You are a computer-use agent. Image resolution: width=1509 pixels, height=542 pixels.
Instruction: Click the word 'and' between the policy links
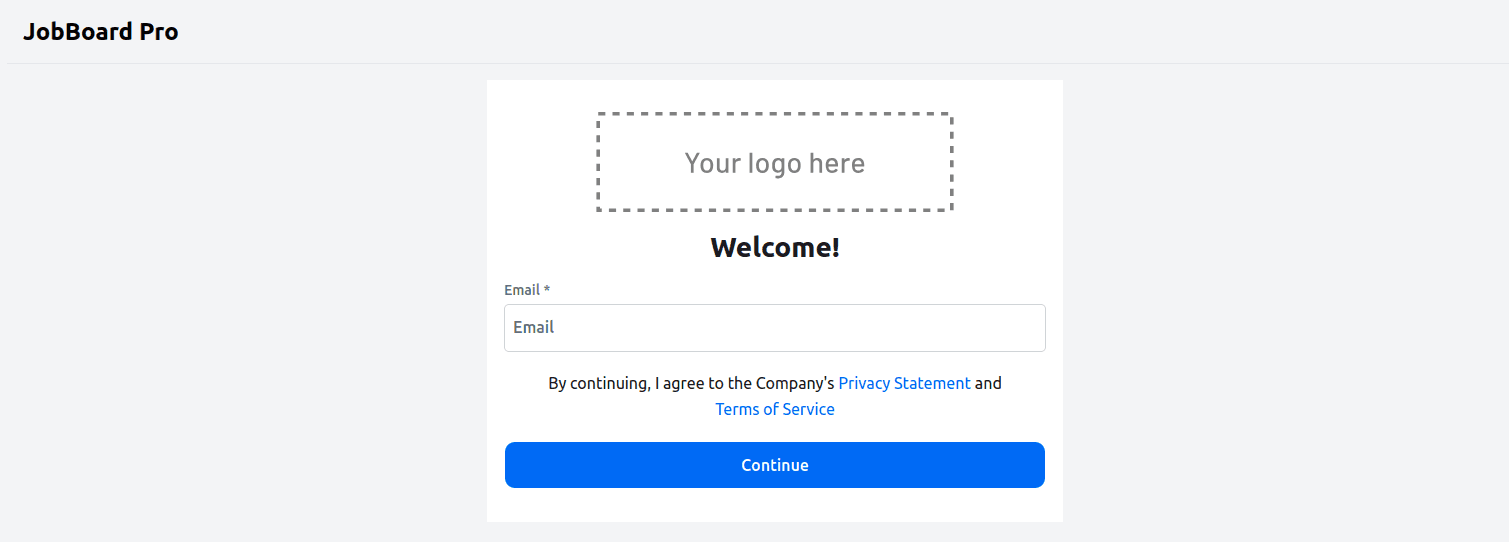[x=988, y=383]
